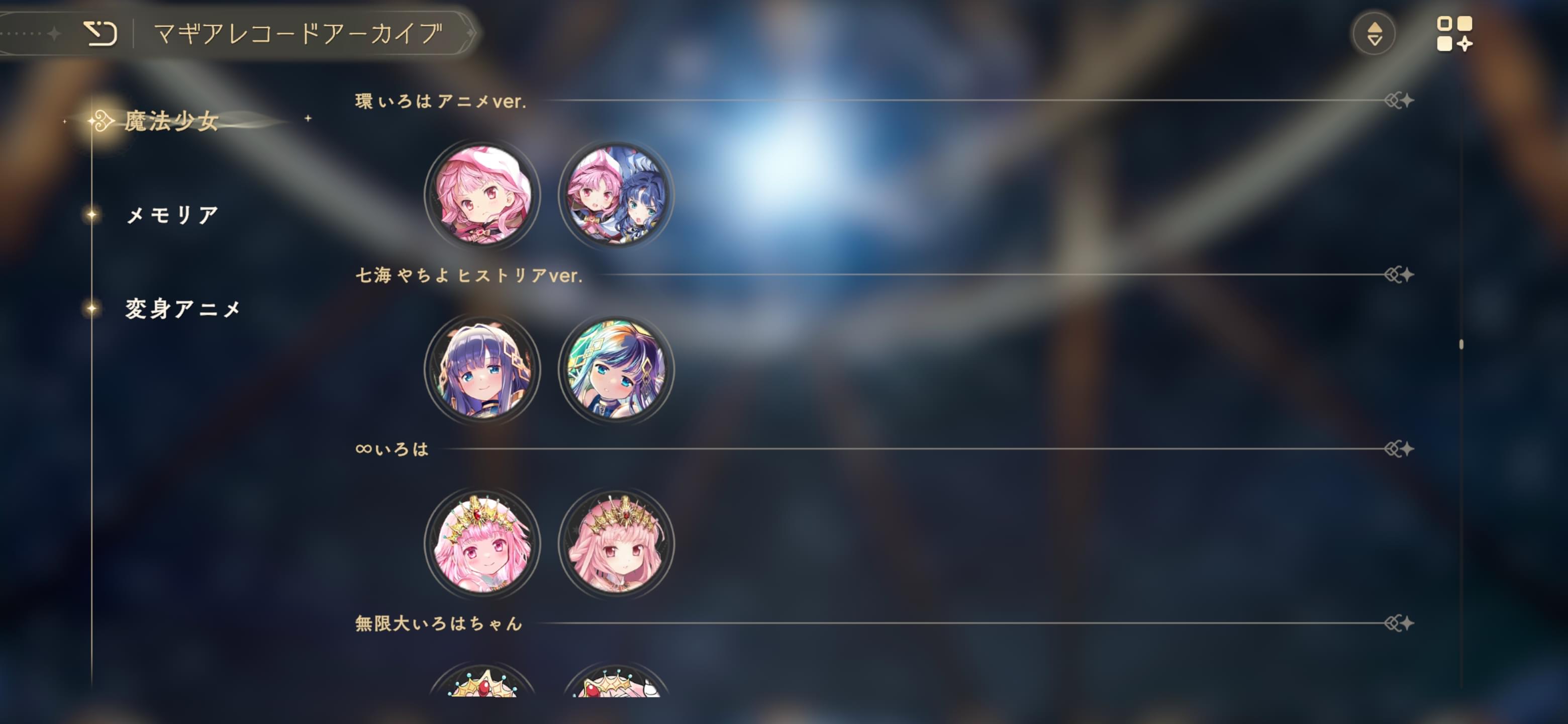Select first ∞いろは crowned portrait
The height and width of the screenshot is (724, 1568).
(482, 543)
